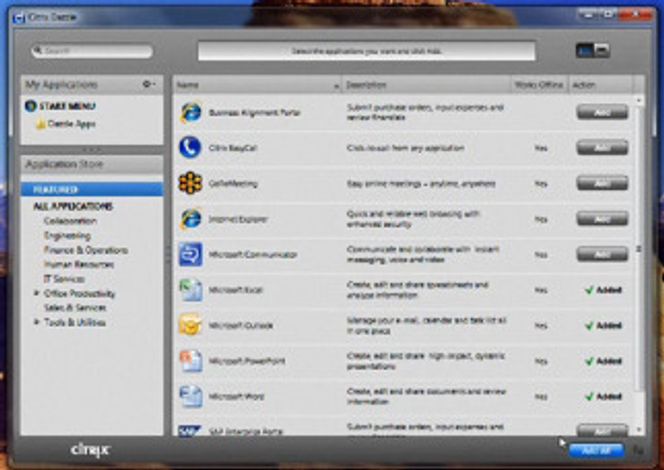Select ALL APPLICATIONS in the store
The image size is (664, 470).
[73, 206]
